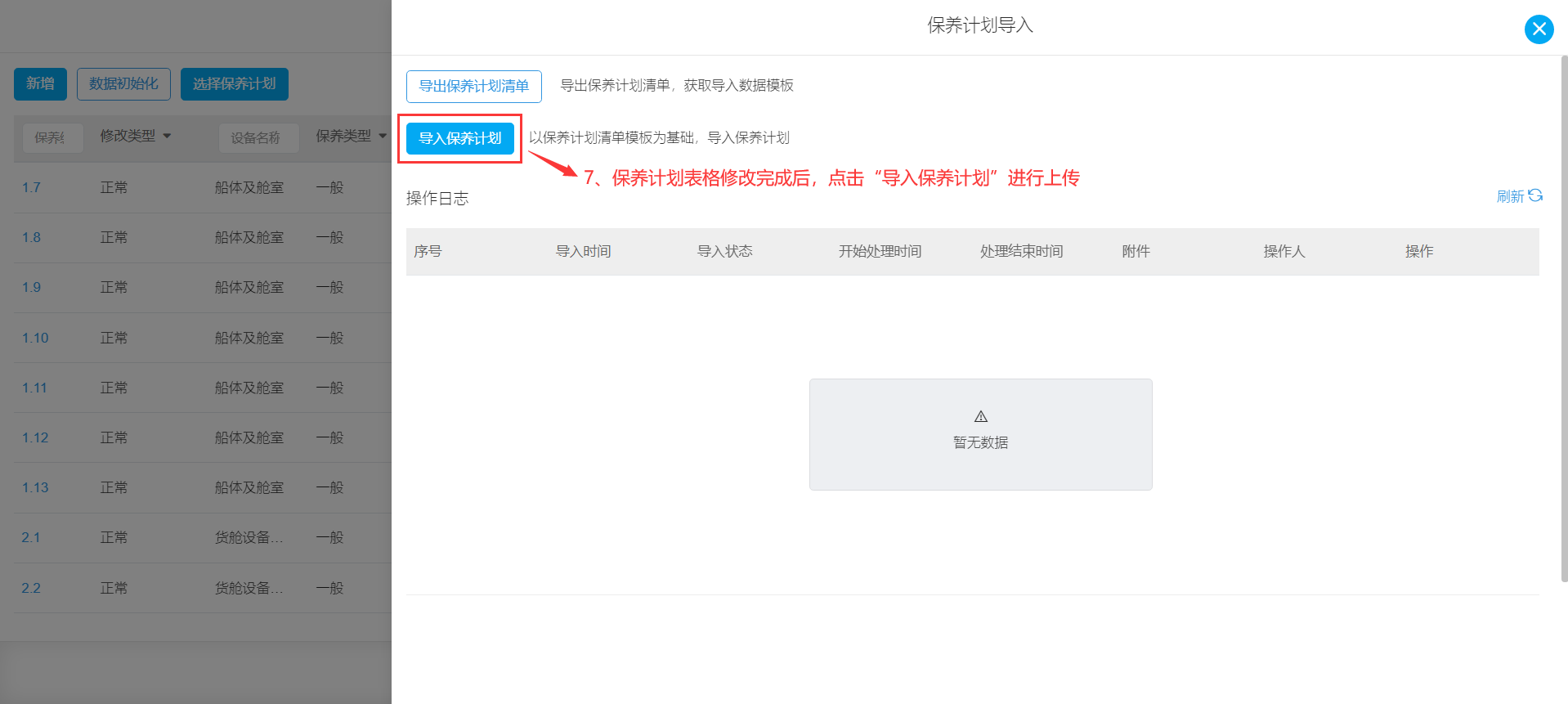This screenshot has width=1568, height=704.
Task: Click the 导入时间 column header
Action: (584, 252)
